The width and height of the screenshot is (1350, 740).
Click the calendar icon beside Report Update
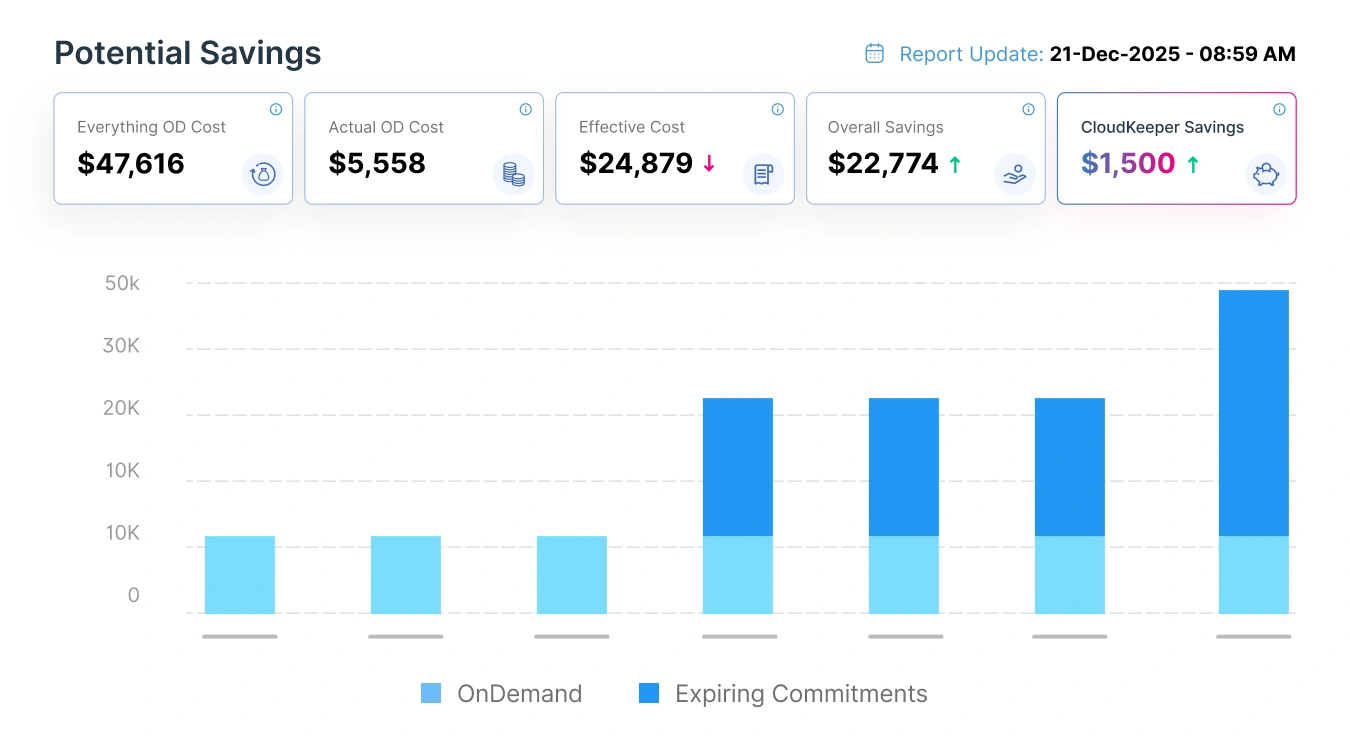pos(875,52)
